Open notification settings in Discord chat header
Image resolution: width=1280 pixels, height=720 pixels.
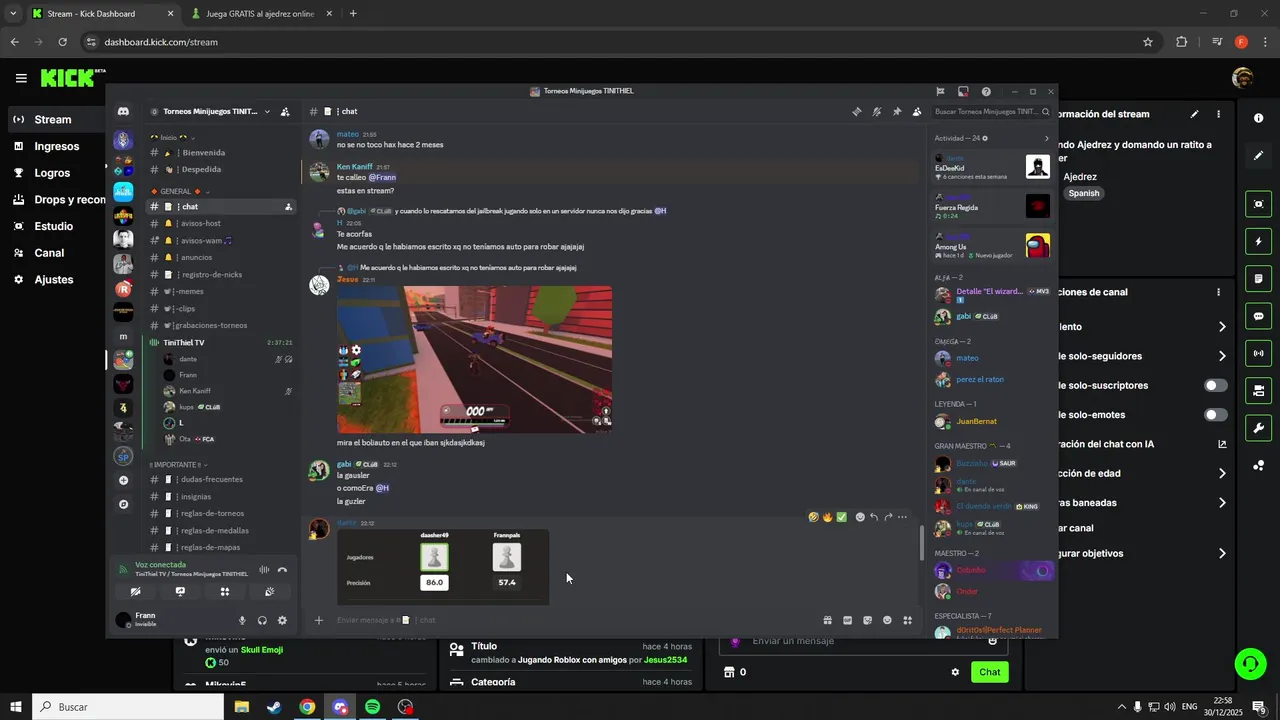pos(877,112)
